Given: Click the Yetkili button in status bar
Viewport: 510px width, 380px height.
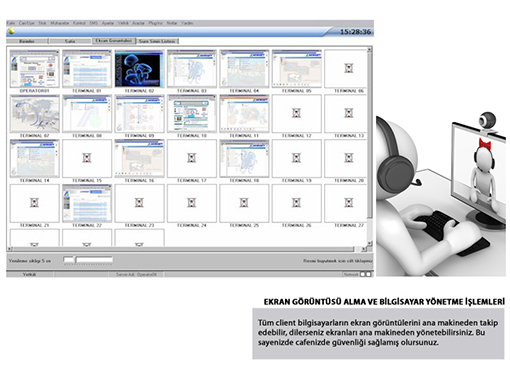Looking at the screenshot, I should 29,274.
